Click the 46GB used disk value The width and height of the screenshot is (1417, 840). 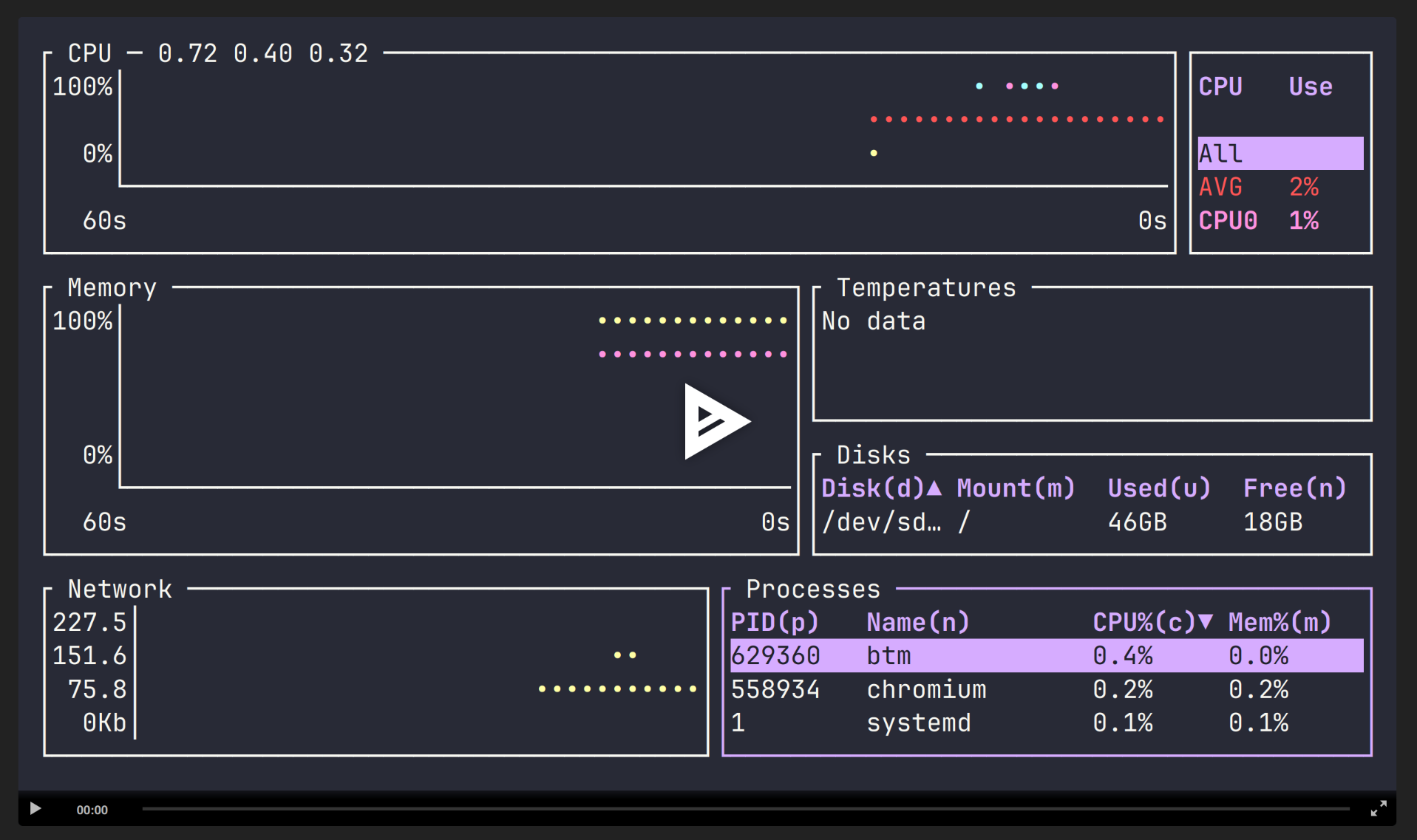tap(1137, 522)
